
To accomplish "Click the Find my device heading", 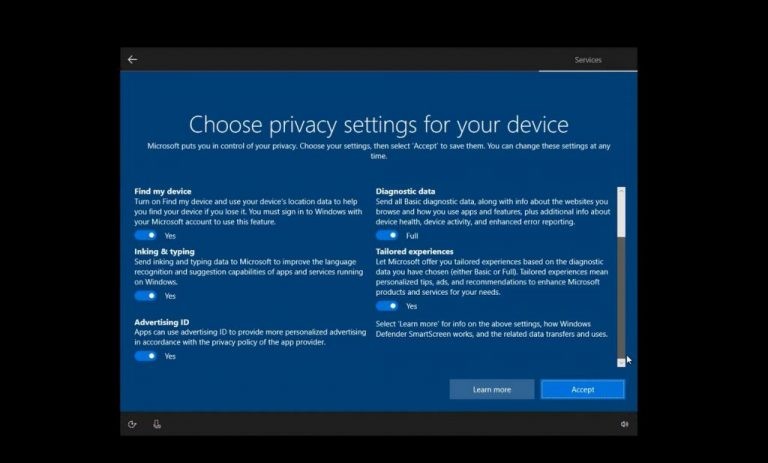I will pyautogui.click(x=163, y=192).
